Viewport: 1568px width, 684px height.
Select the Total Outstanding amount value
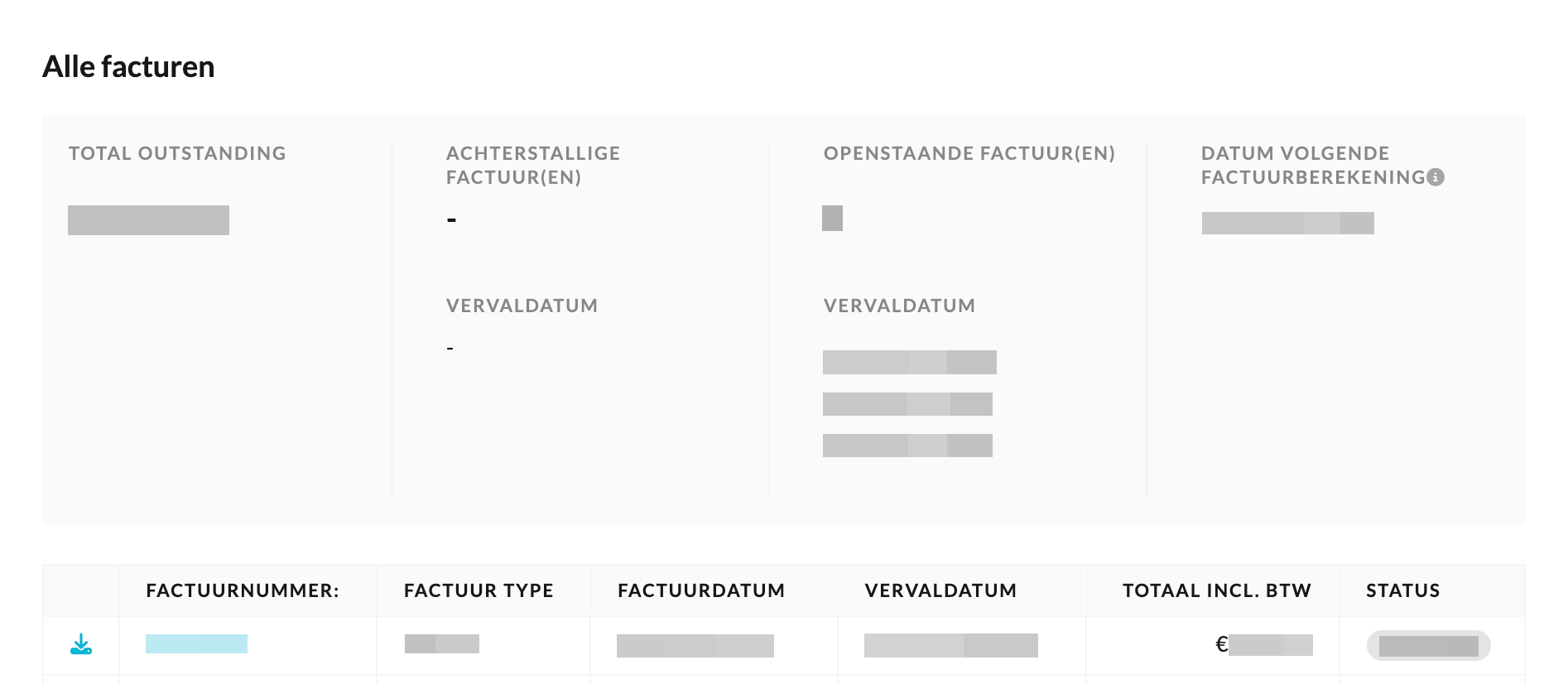(148, 220)
